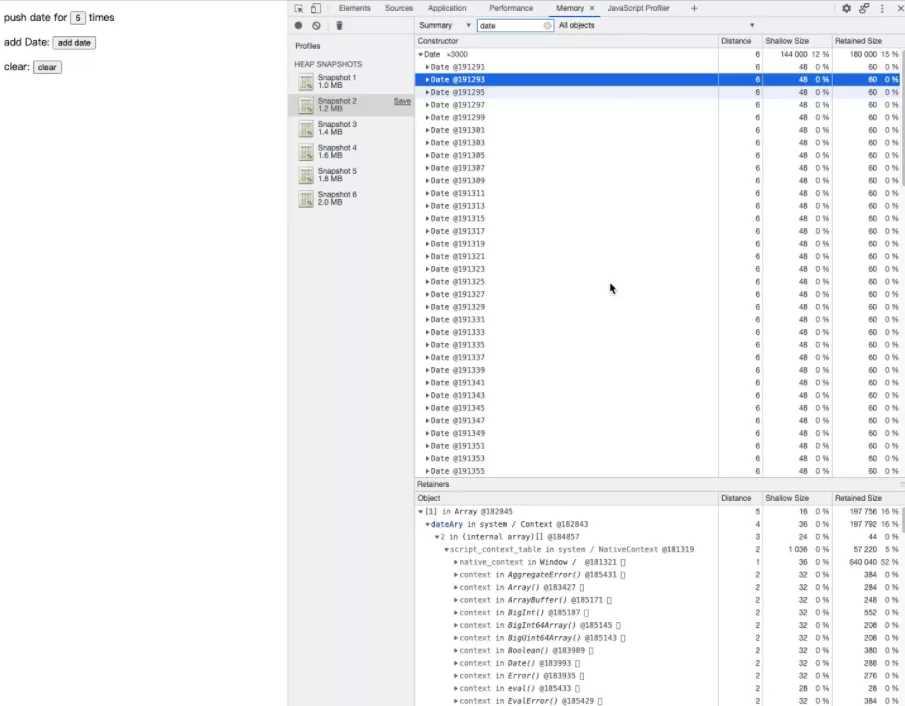905x706 pixels.
Task: Select row Date @191325
Action: (657, 282)
